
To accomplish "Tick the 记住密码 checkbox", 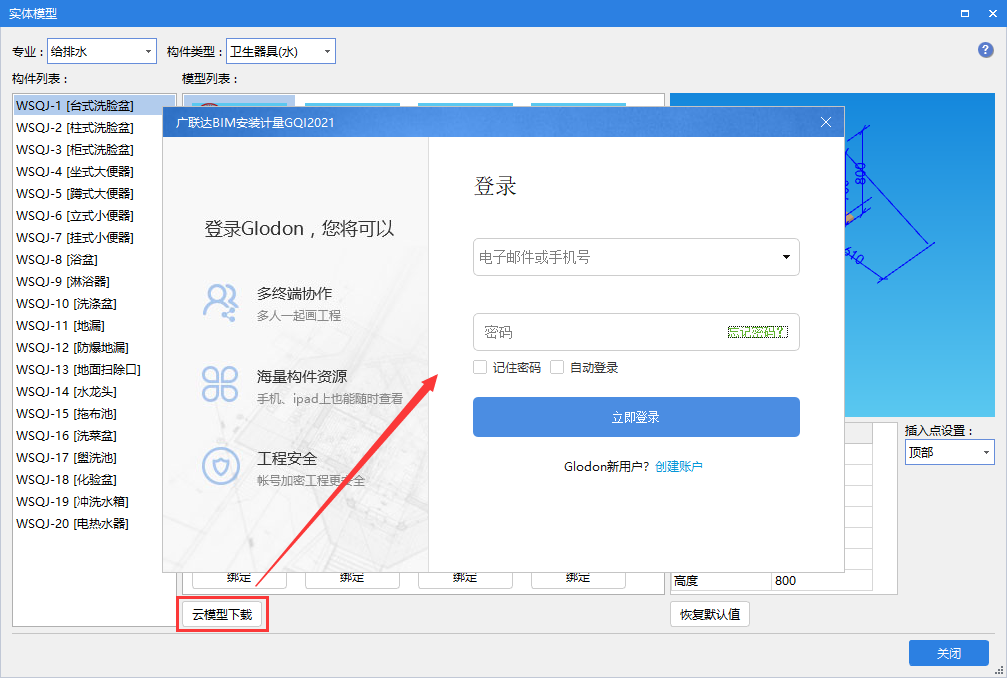I will (480, 367).
